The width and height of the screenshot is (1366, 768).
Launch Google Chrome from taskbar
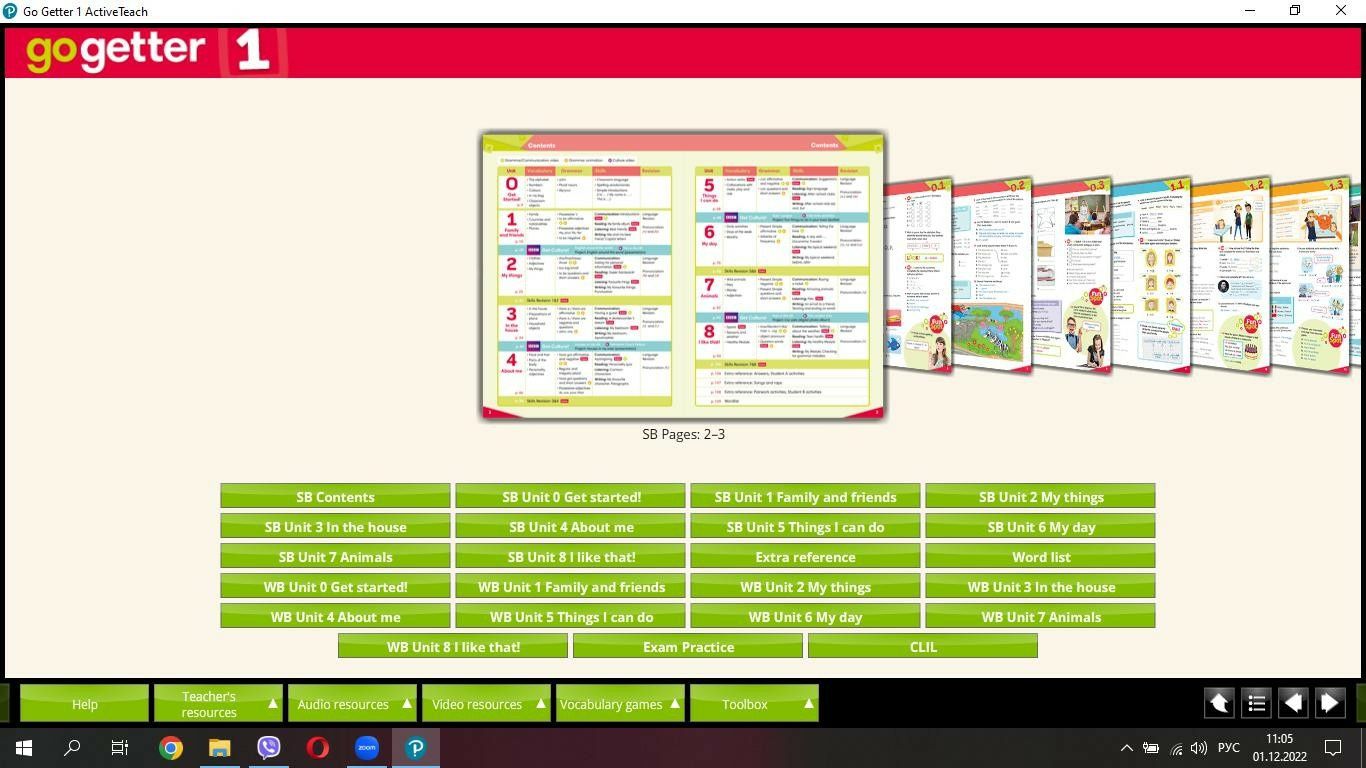click(171, 747)
